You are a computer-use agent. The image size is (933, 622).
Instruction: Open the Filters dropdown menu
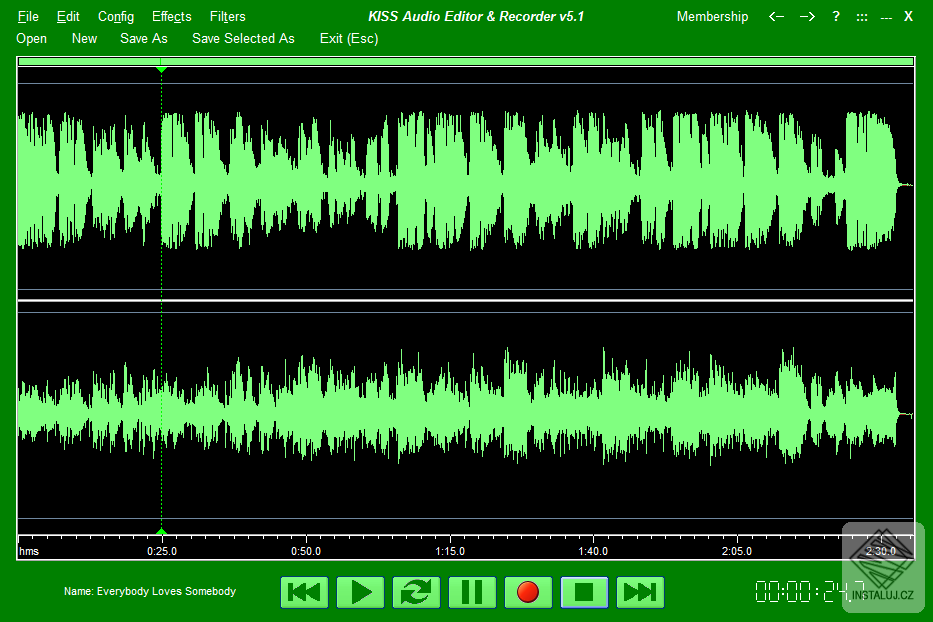227,16
